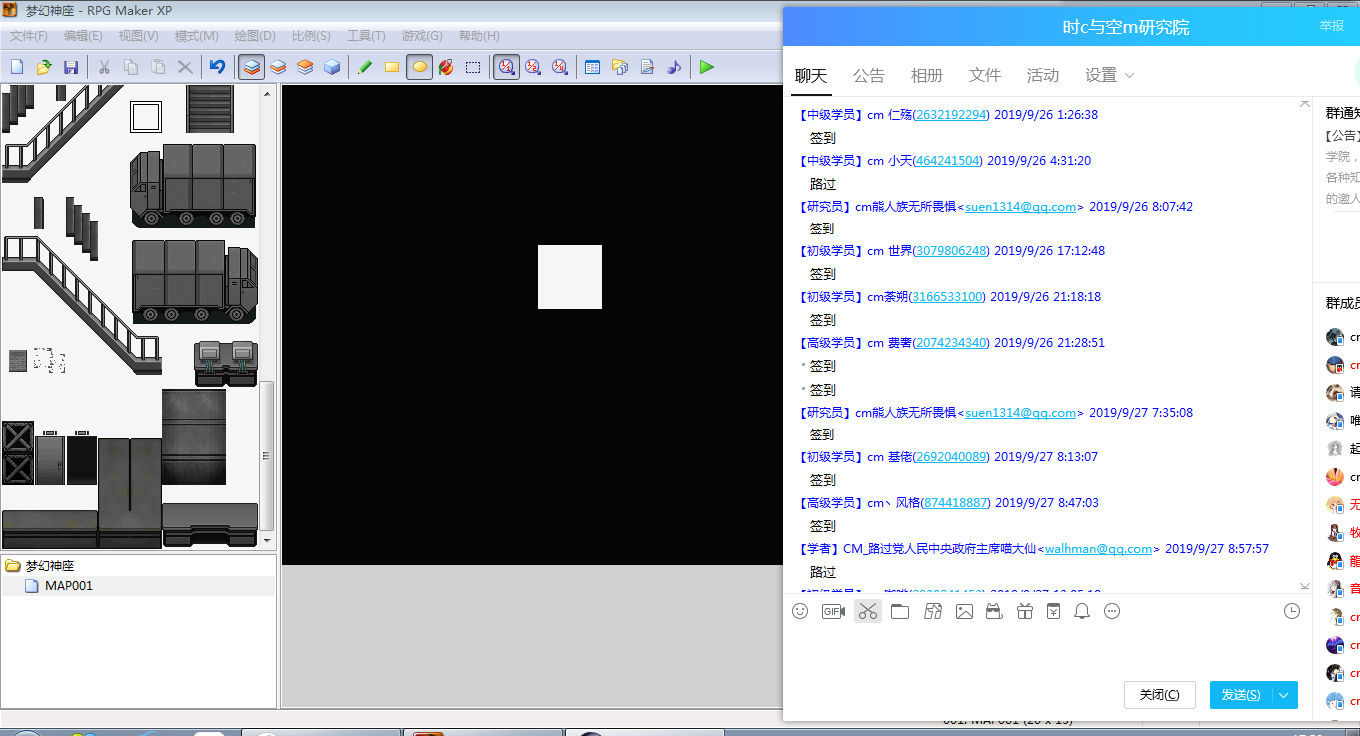Viewport: 1360px width, 736px height.
Task: Undo the last action in RPG Maker
Action: point(217,67)
